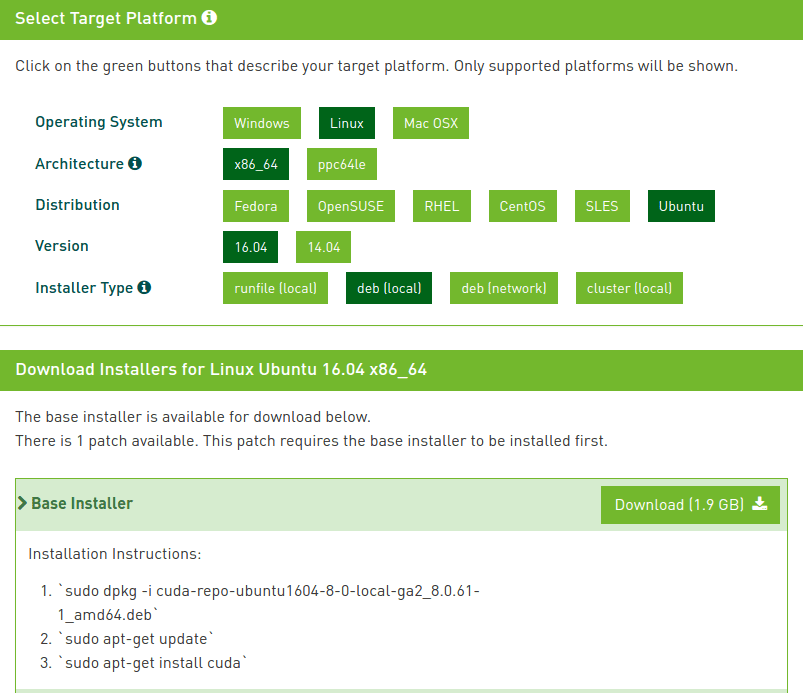Click info icon beside Select Target Platform
The image size is (803, 693).
pos(209,17)
